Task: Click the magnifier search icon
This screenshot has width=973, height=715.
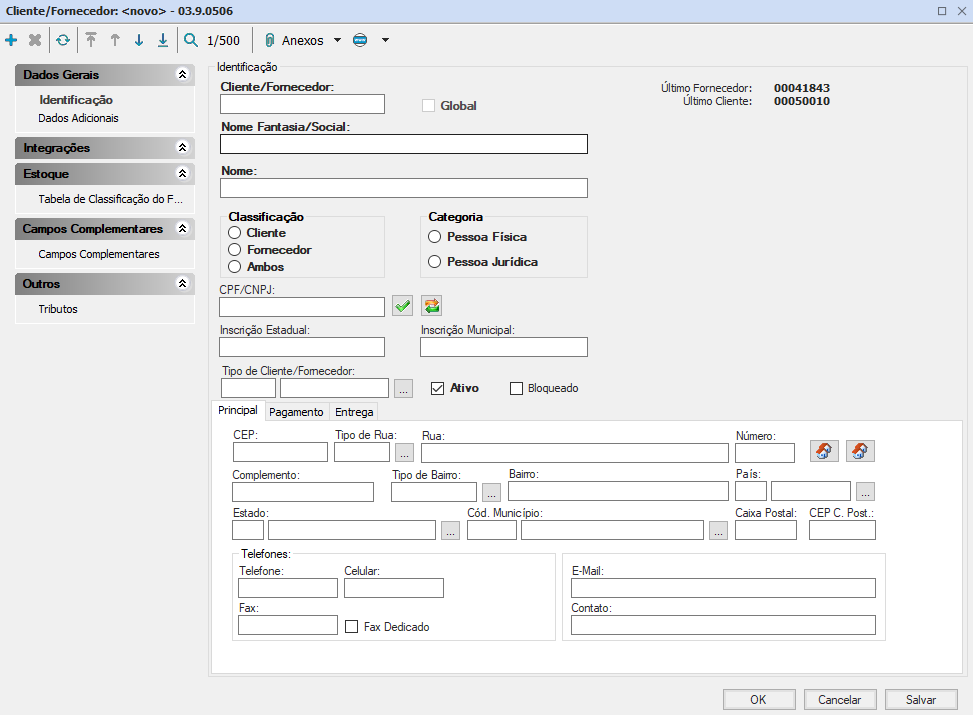Action: pos(191,41)
